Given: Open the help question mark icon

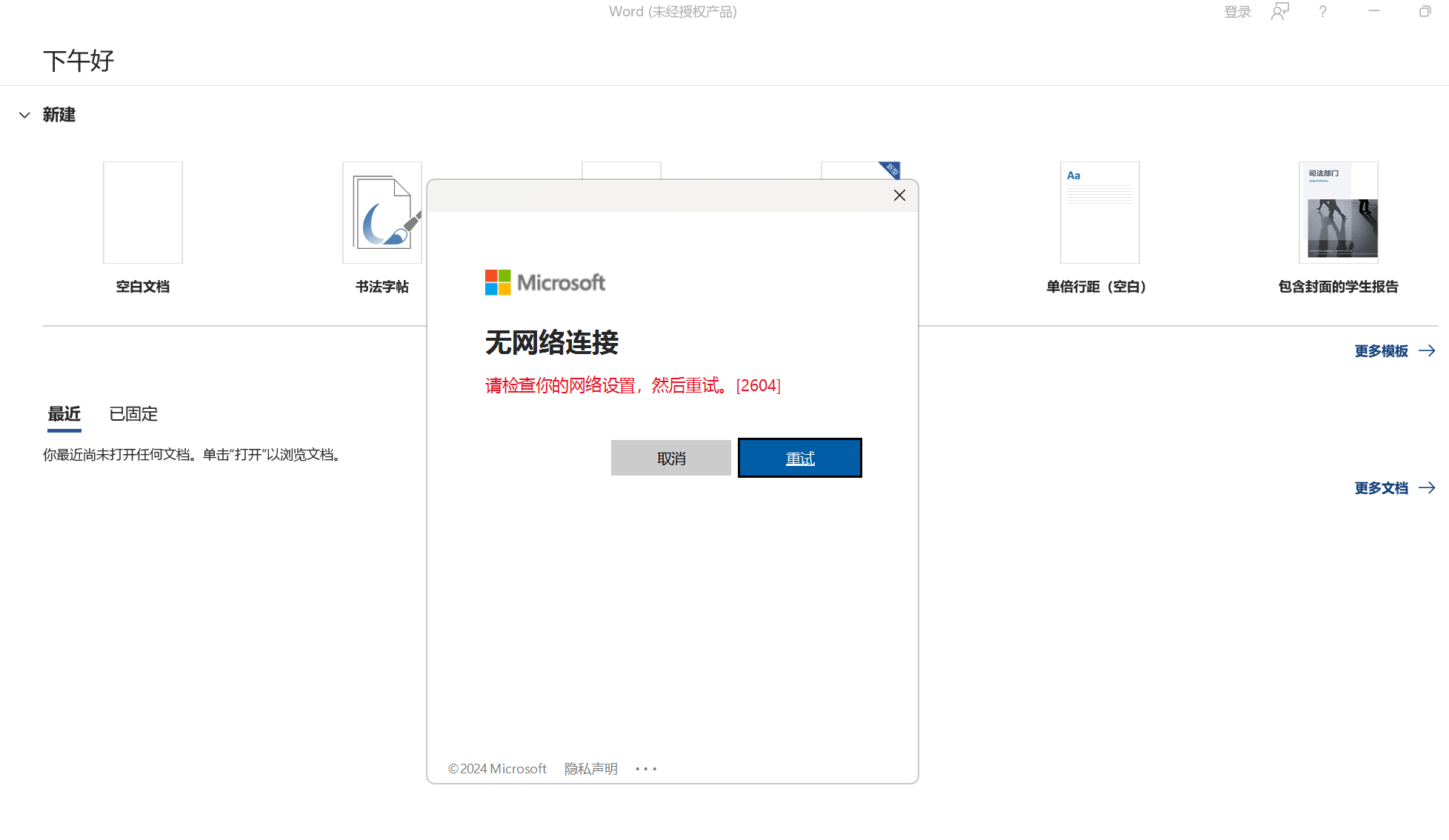Looking at the screenshot, I should [x=1322, y=11].
